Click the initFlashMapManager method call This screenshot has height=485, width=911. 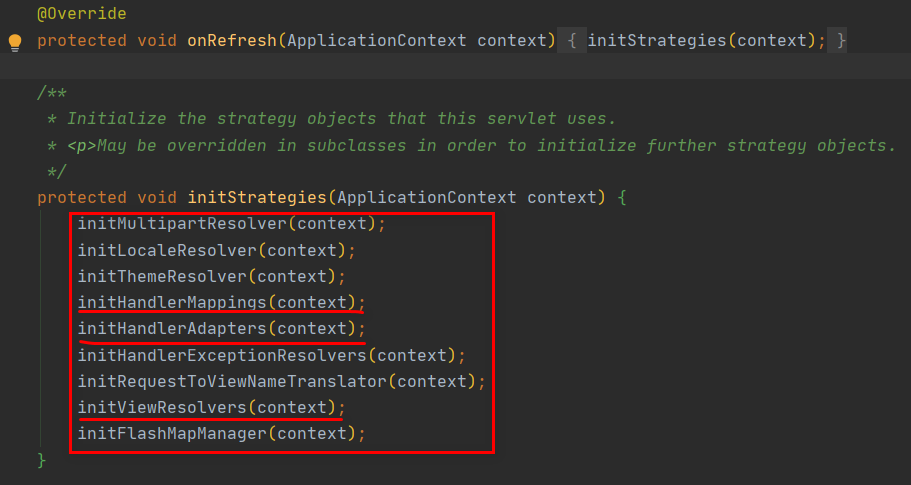tap(172, 433)
